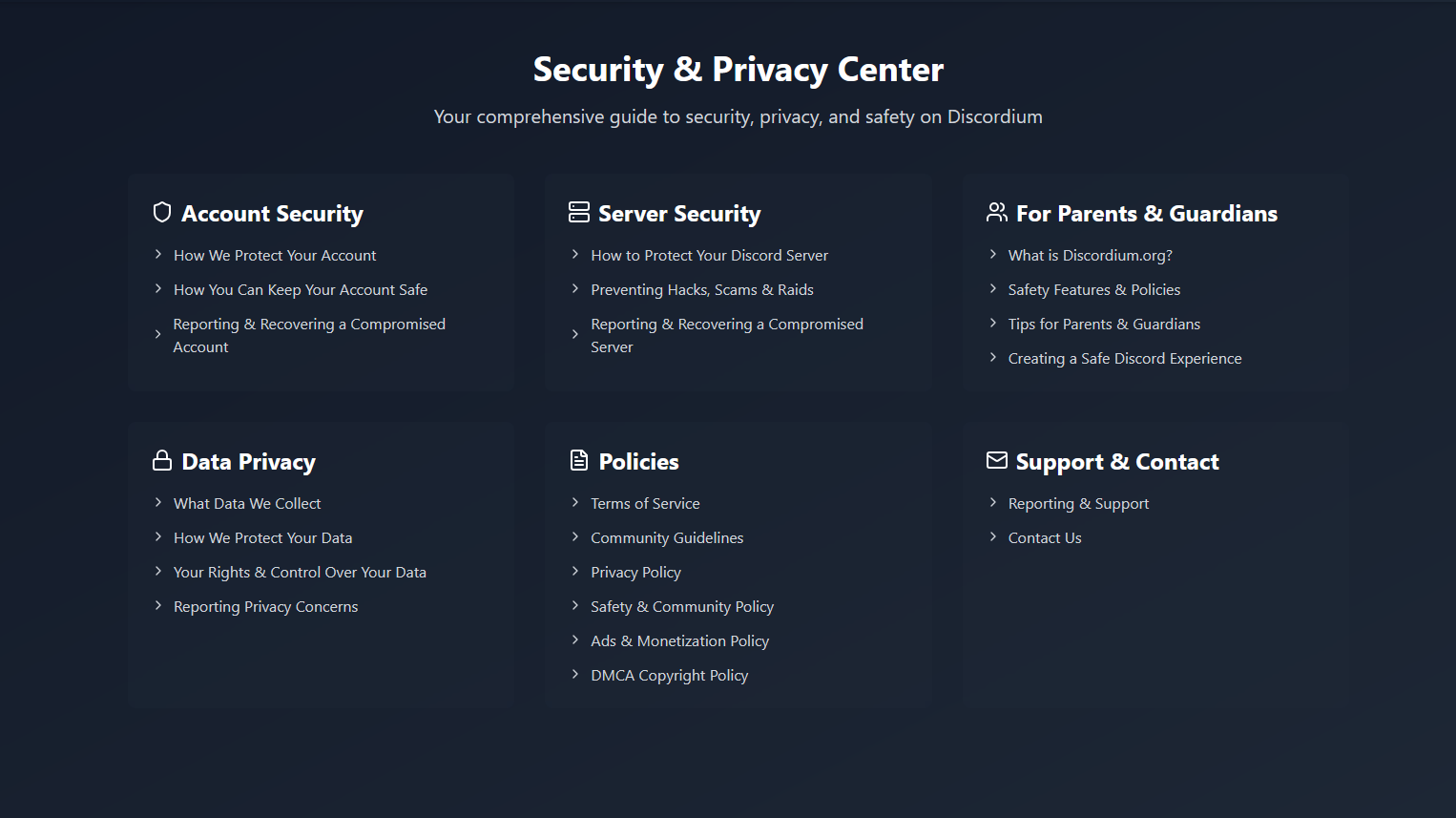Click the shield icon beside Account Security
Viewport: 1456px width, 818px height.
(x=162, y=212)
